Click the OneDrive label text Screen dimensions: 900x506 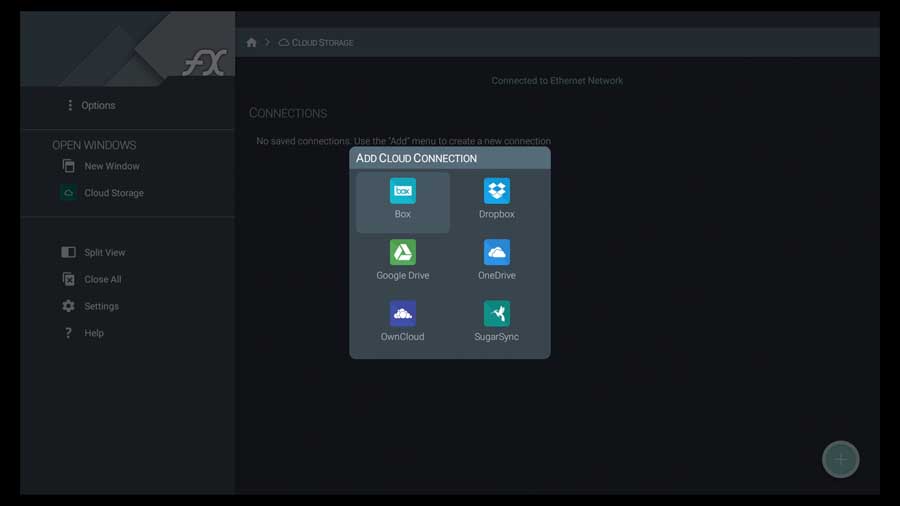point(496,275)
